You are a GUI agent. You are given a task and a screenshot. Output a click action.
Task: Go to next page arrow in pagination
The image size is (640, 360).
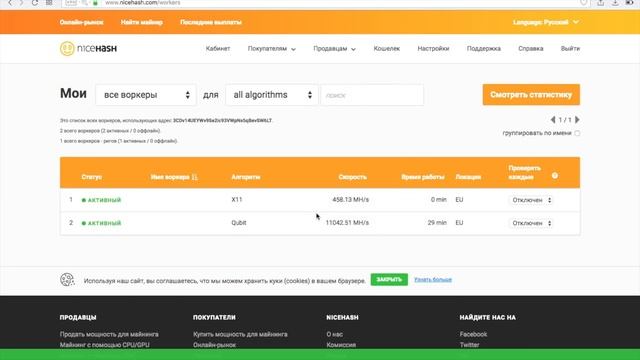pos(577,120)
